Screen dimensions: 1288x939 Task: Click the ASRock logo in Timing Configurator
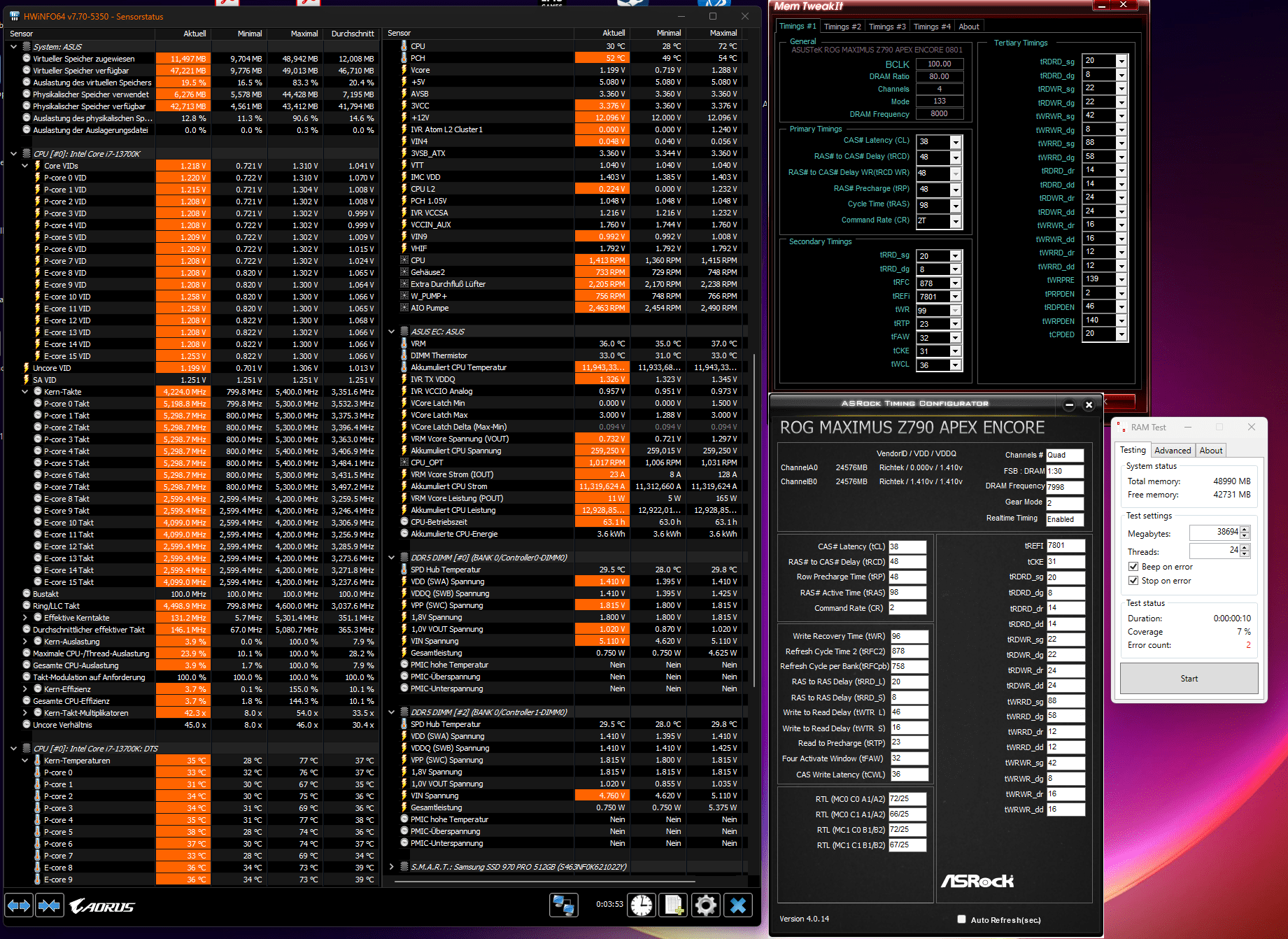coord(977,881)
